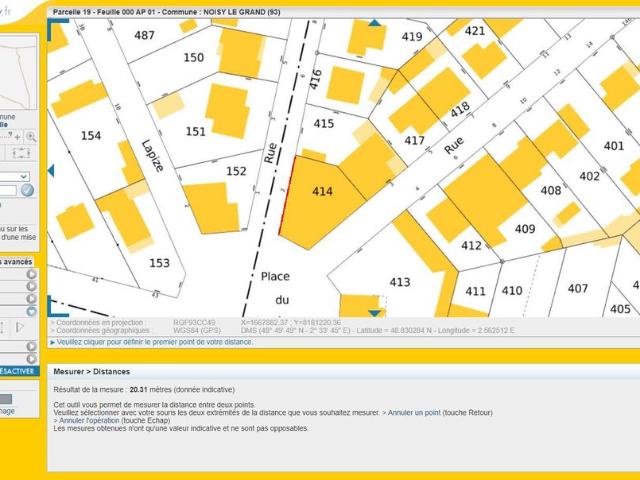The width and height of the screenshot is (640, 480).
Task: Open the sidebar dropdown list
Action: [14, 176]
